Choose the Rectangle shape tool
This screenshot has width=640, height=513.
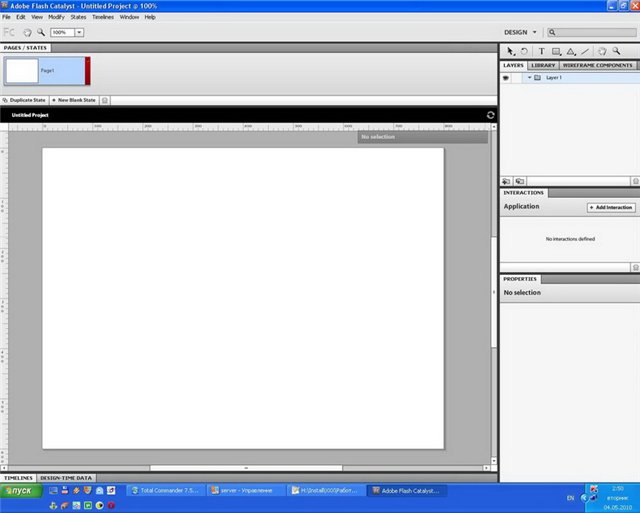click(x=556, y=50)
